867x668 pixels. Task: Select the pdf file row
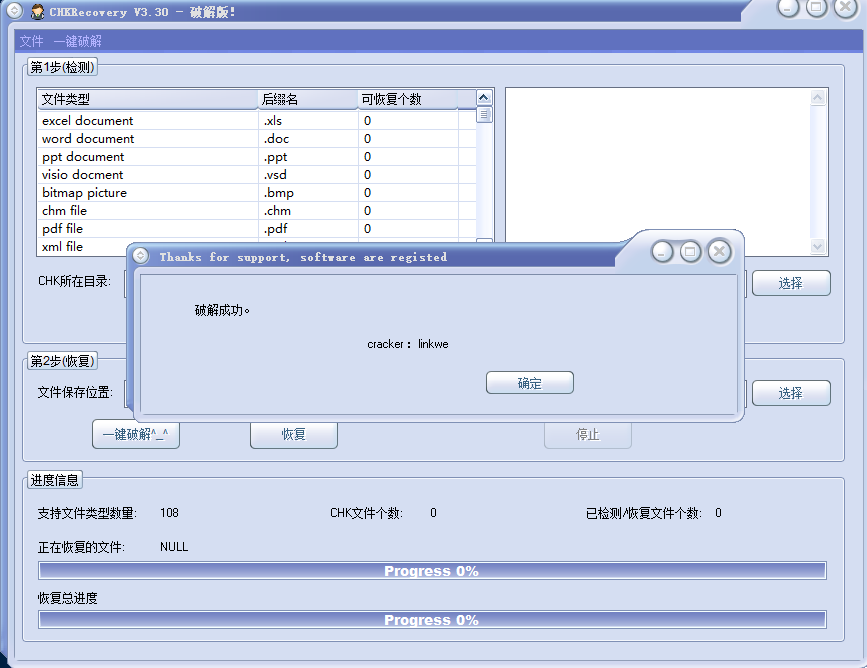(x=257, y=229)
